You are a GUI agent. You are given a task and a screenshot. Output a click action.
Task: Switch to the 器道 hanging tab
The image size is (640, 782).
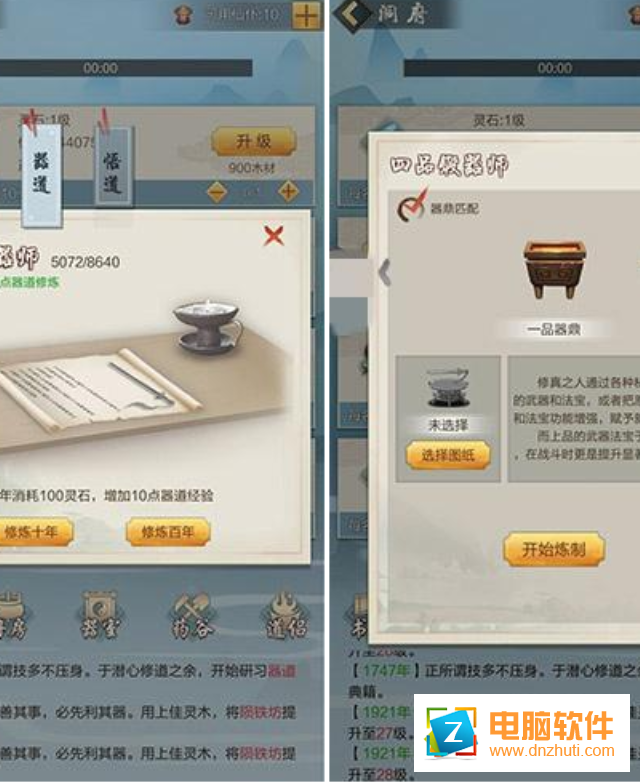pyautogui.click(x=41, y=174)
